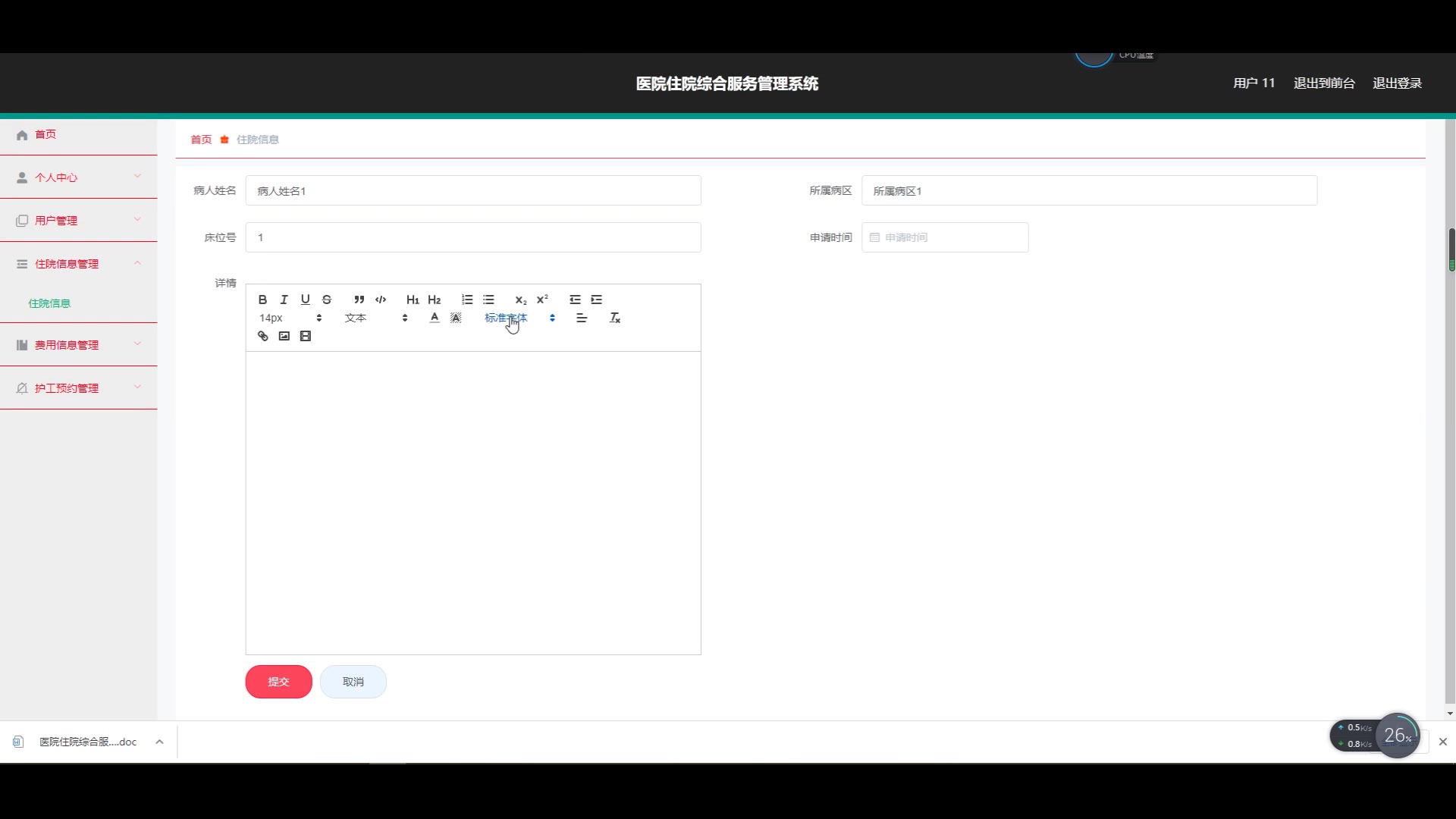Select 住院信息 submenu item
This screenshot has height=819, width=1456.
coord(49,303)
